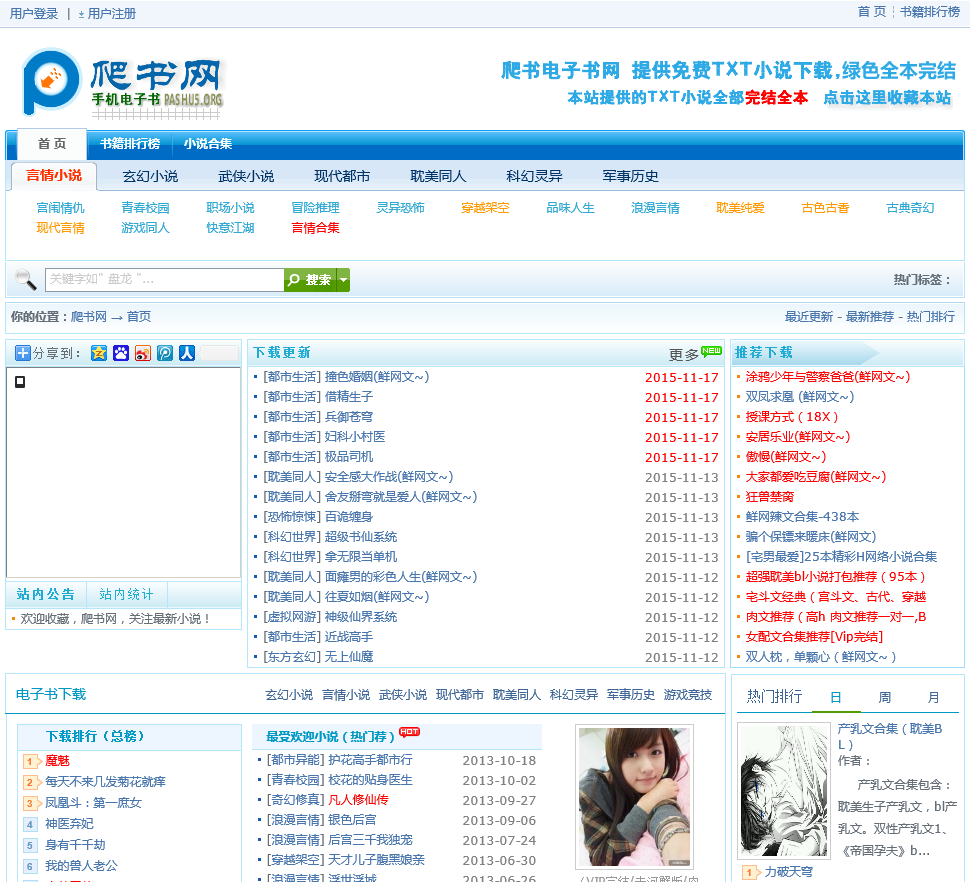Click the date 2013-10-18 beside 护花高手都市行
Image resolution: width=970 pixels, height=882 pixels.
[499, 761]
